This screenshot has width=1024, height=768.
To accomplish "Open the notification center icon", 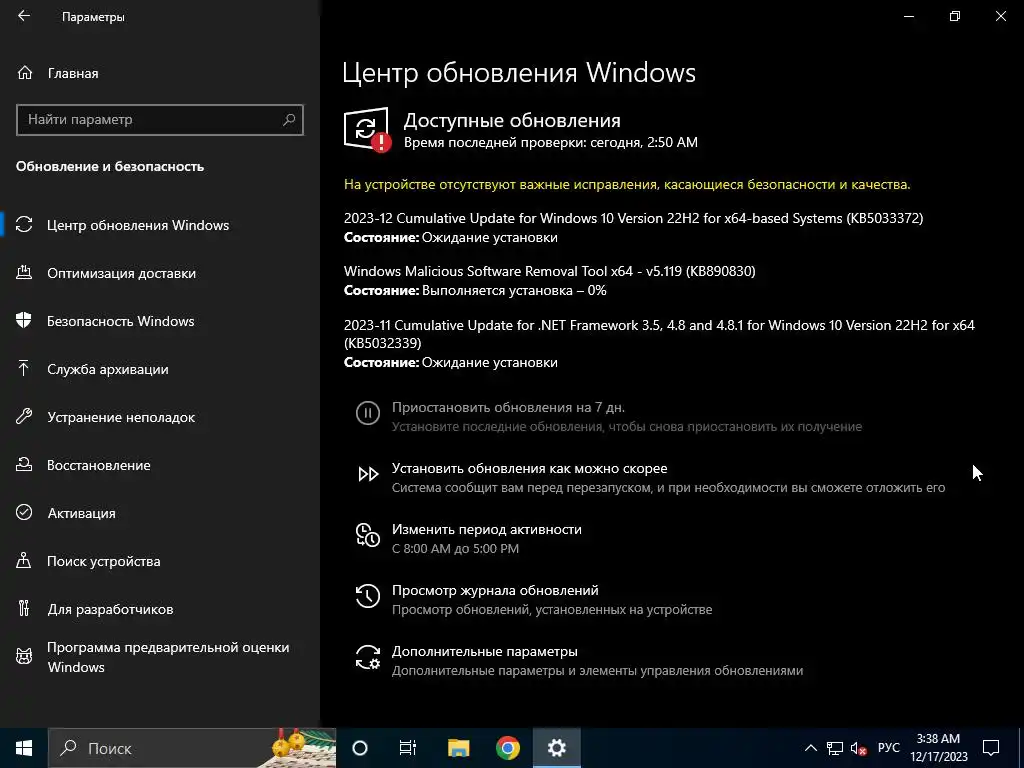I will point(991,748).
